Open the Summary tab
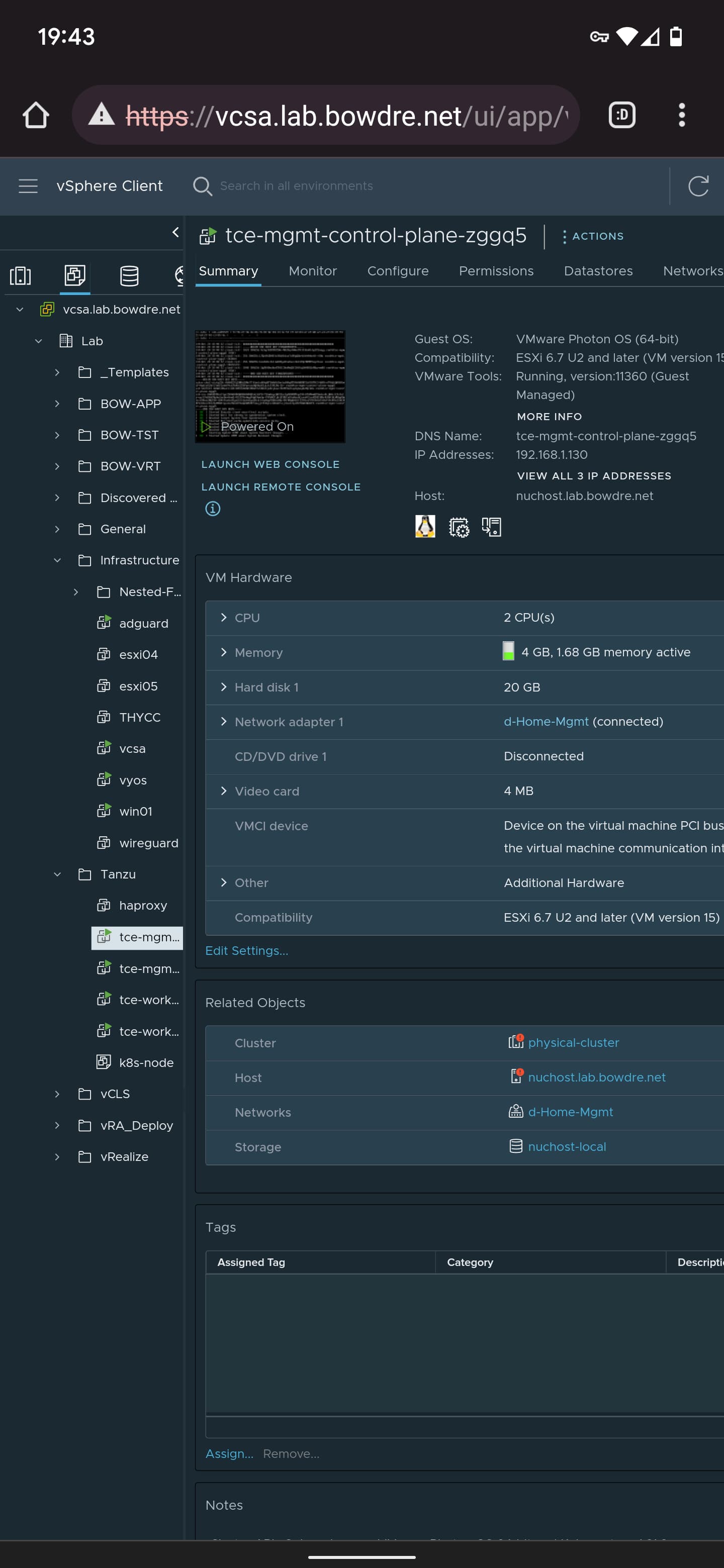724x1568 pixels. point(228,271)
